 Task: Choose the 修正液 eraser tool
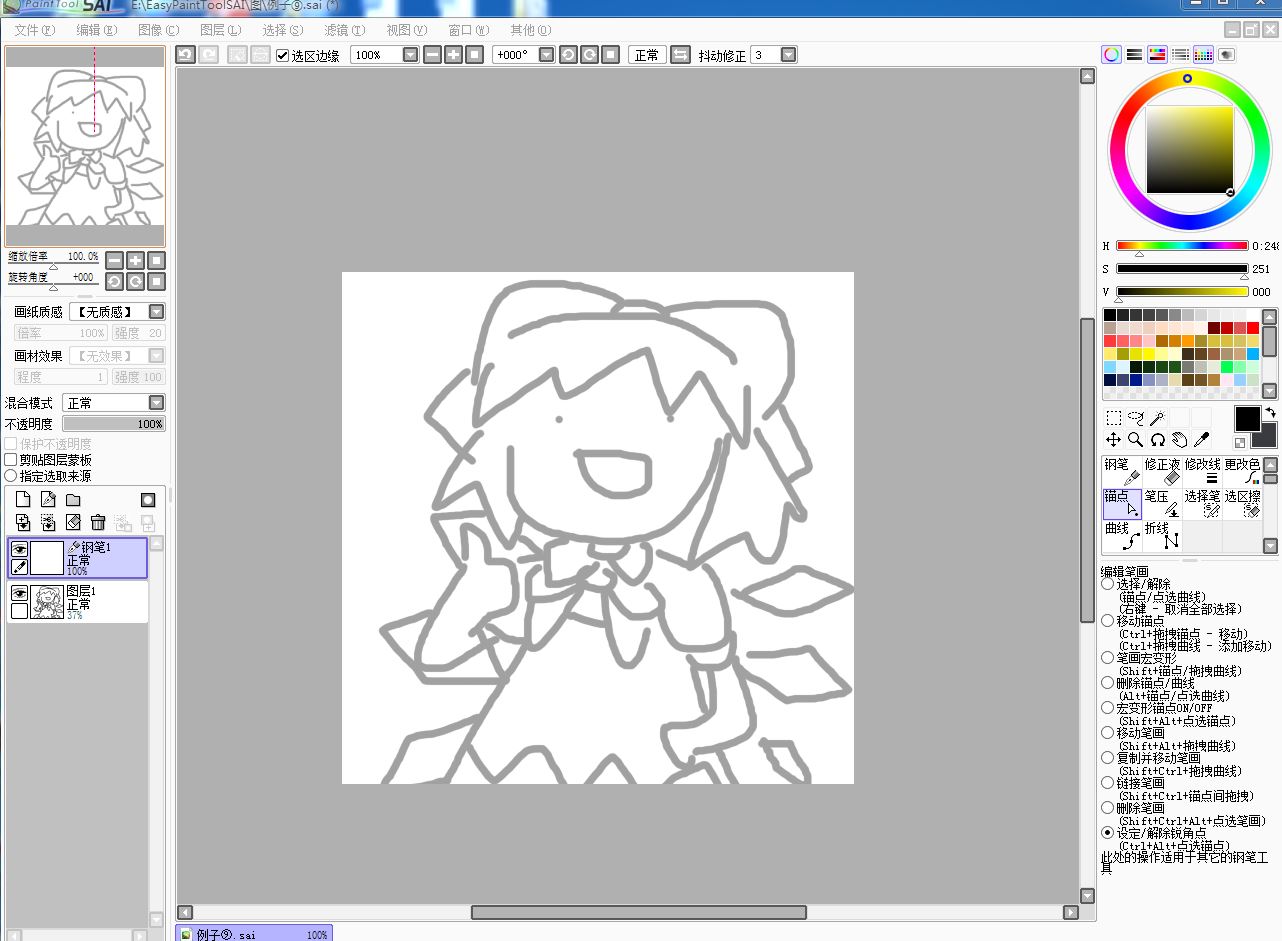coord(1162,471)
